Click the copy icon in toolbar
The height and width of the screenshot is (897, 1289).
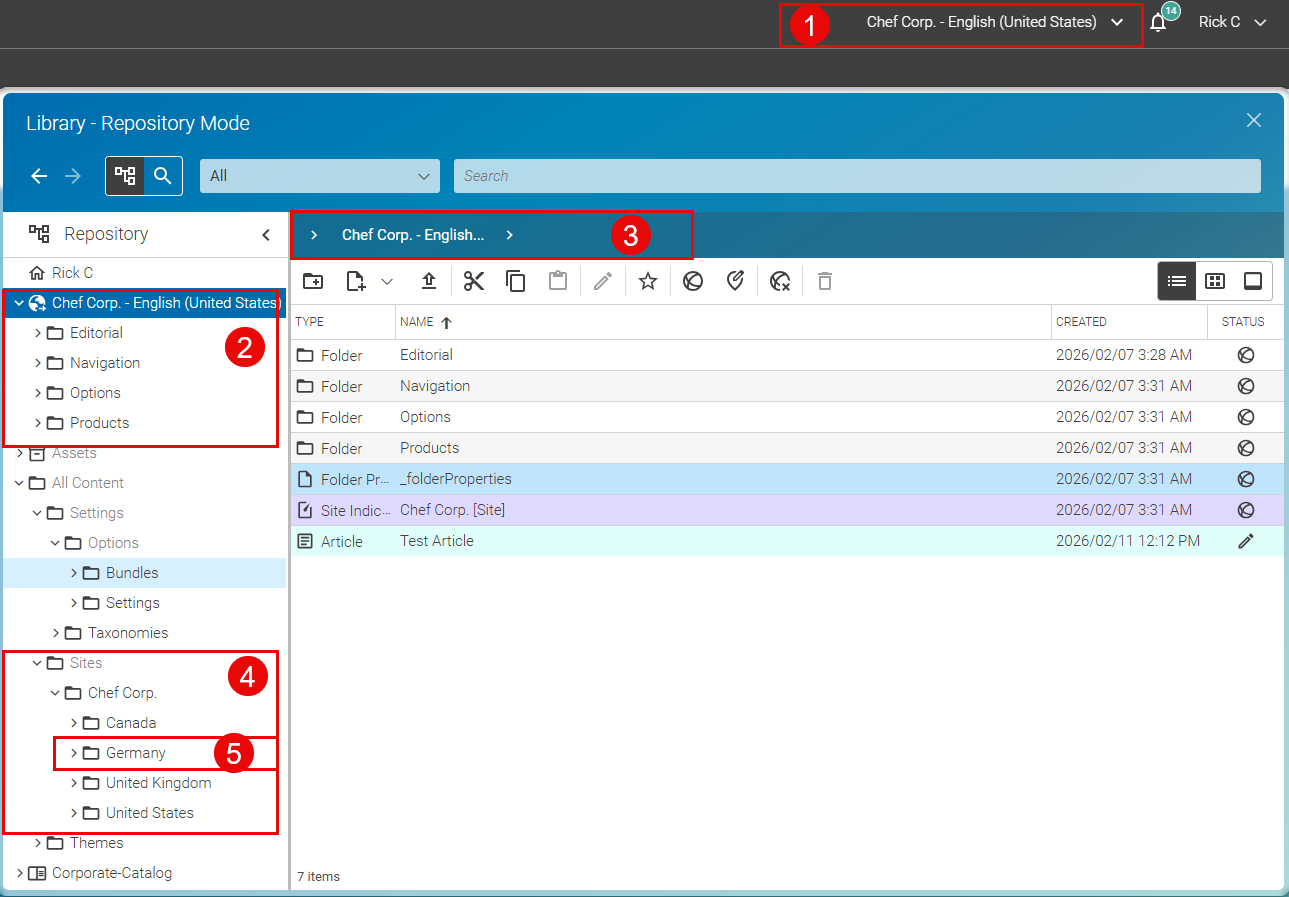click(x=516, y=282)
